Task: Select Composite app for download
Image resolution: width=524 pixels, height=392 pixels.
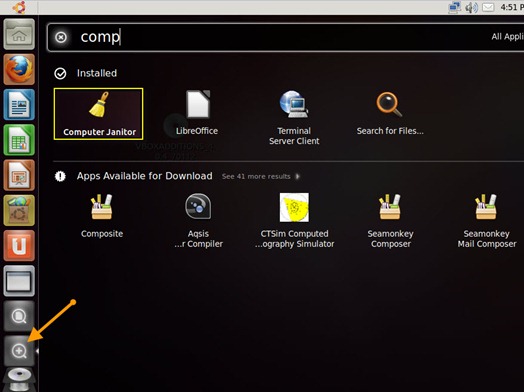Action: (102, 216)
